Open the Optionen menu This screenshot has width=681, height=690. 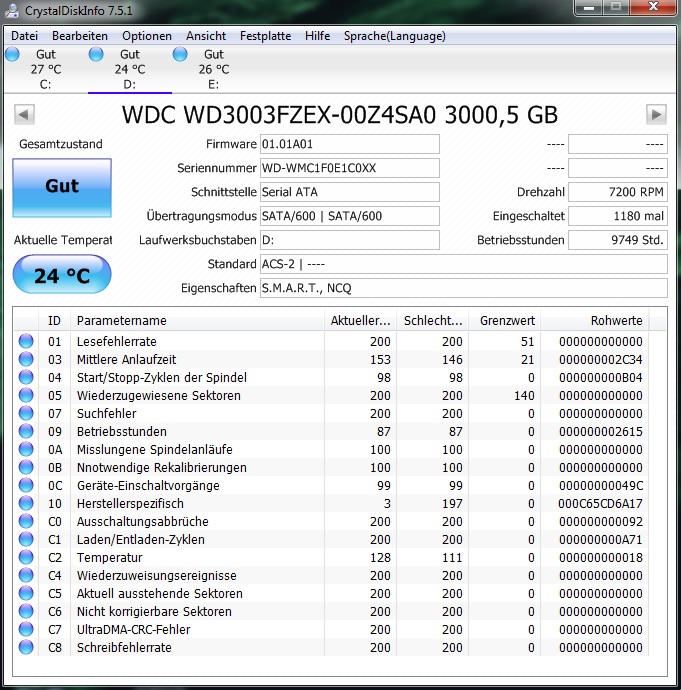click(x=147, y=36)
